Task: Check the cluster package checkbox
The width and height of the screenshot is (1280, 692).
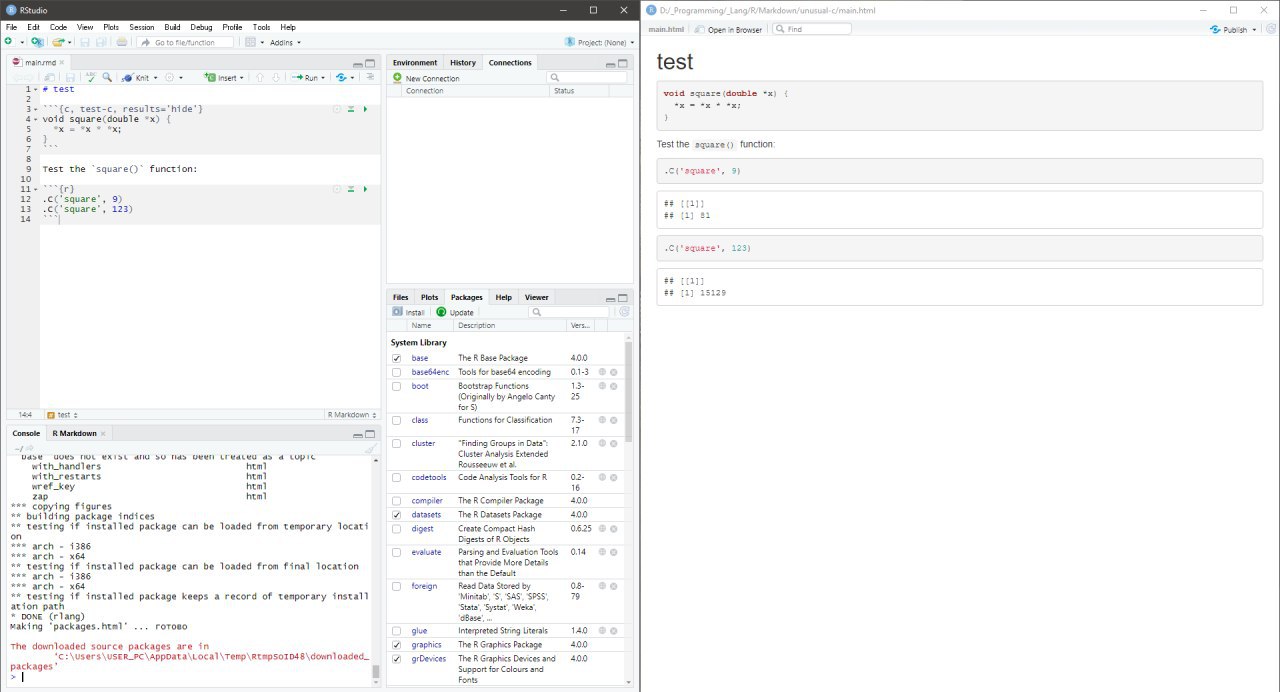Action: pyautogui.click(x=397, y=443)
